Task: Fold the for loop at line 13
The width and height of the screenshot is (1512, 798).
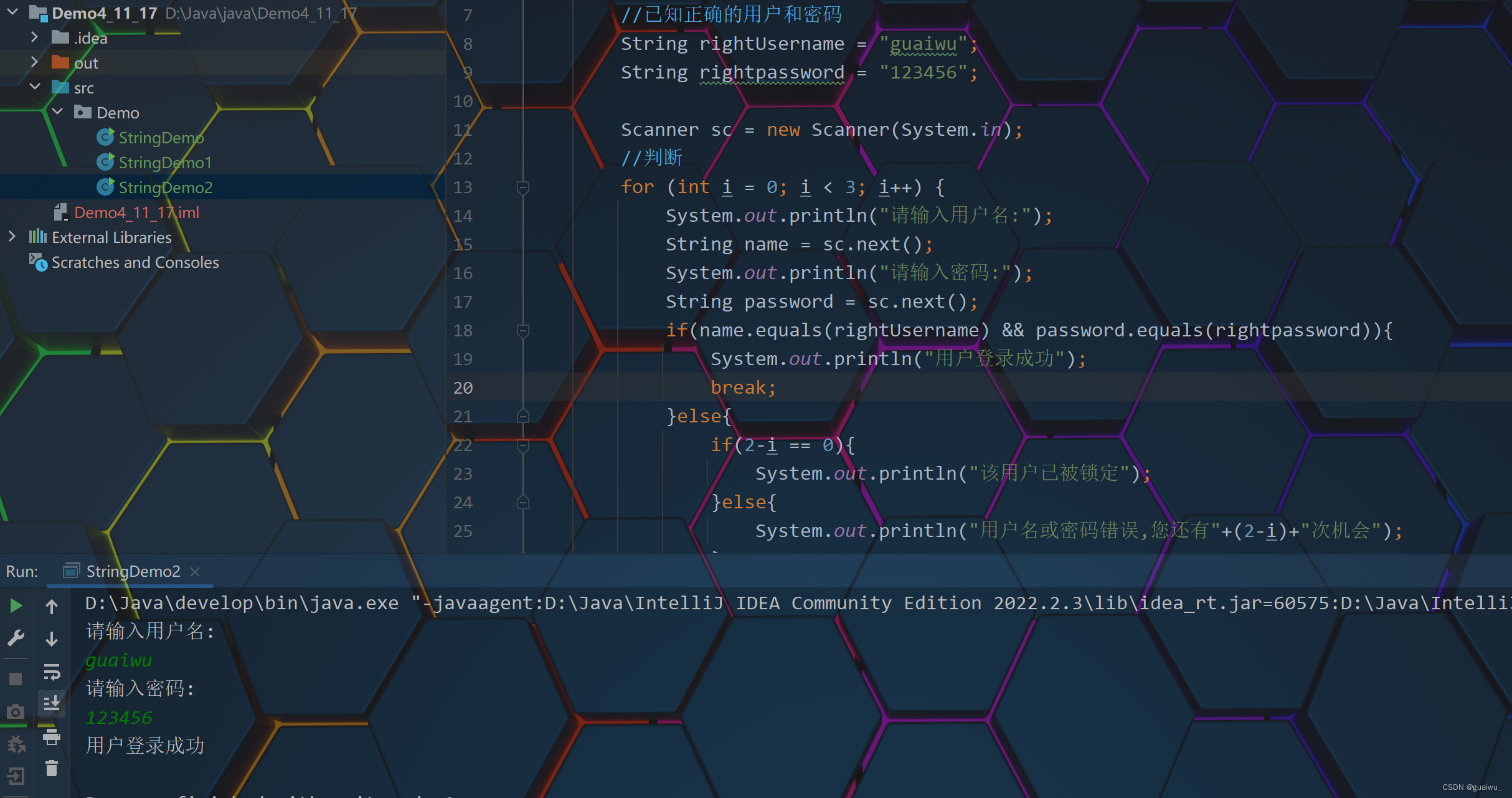Action: [523, 187]
